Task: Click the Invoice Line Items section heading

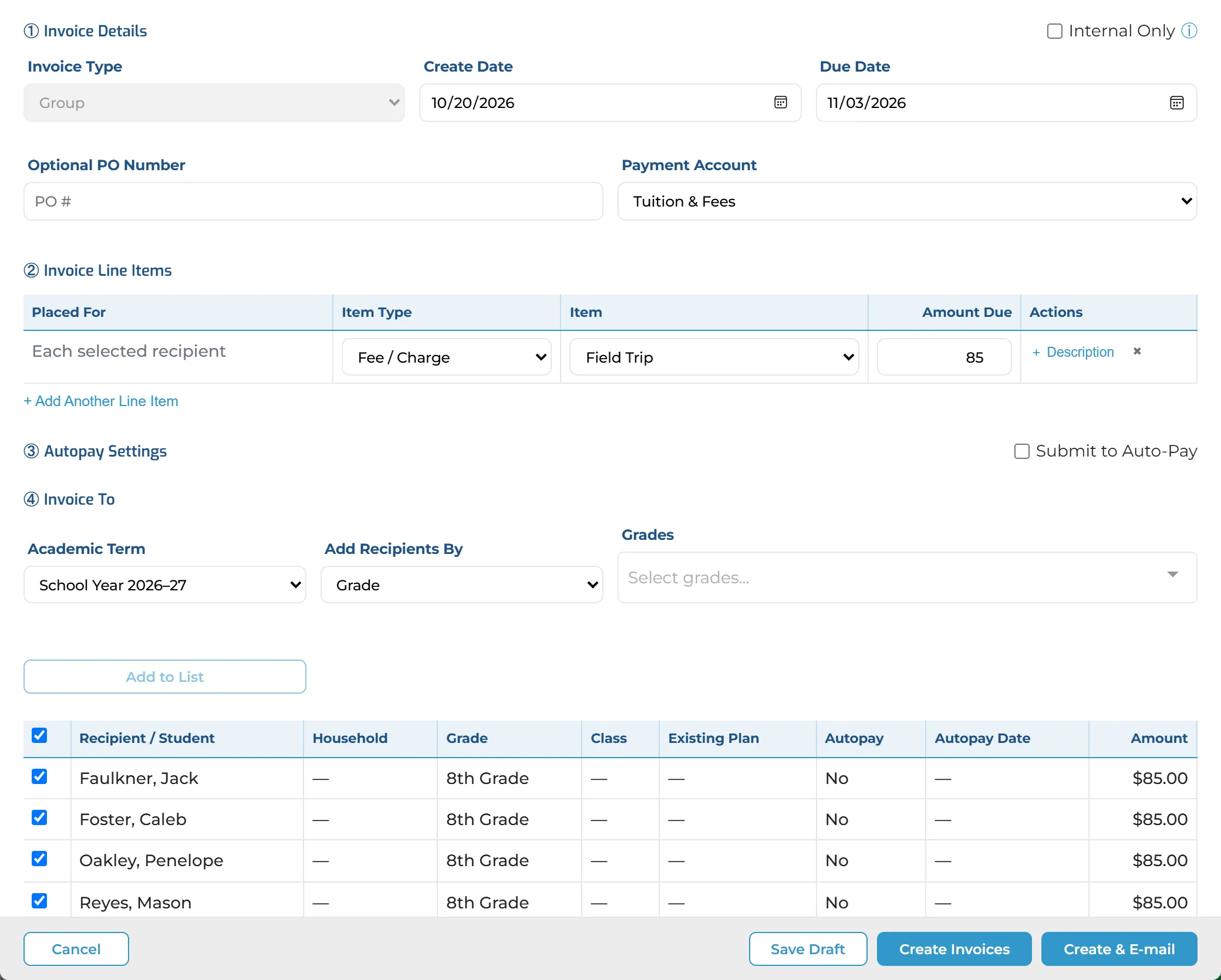Action: click(x=97, y=271)
